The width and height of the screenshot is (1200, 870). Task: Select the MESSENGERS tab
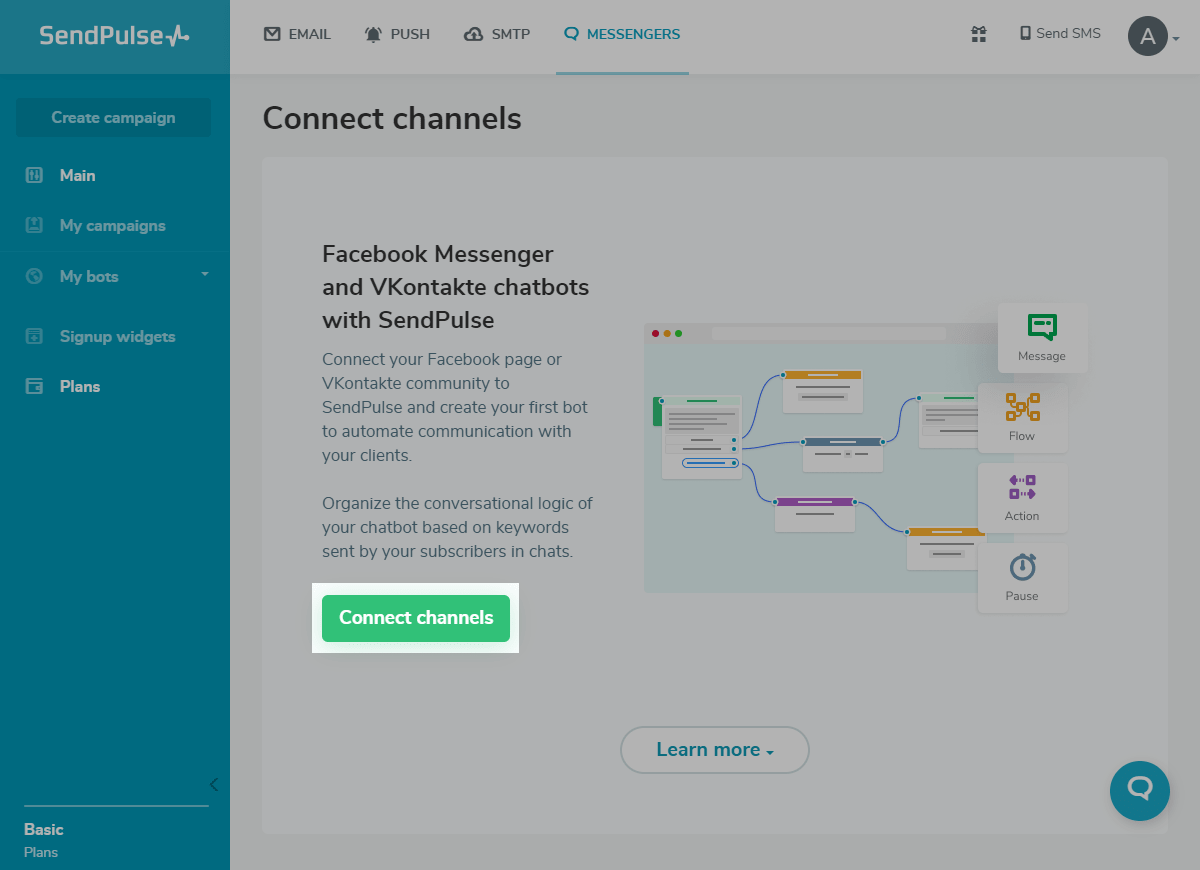pos(622,33)
